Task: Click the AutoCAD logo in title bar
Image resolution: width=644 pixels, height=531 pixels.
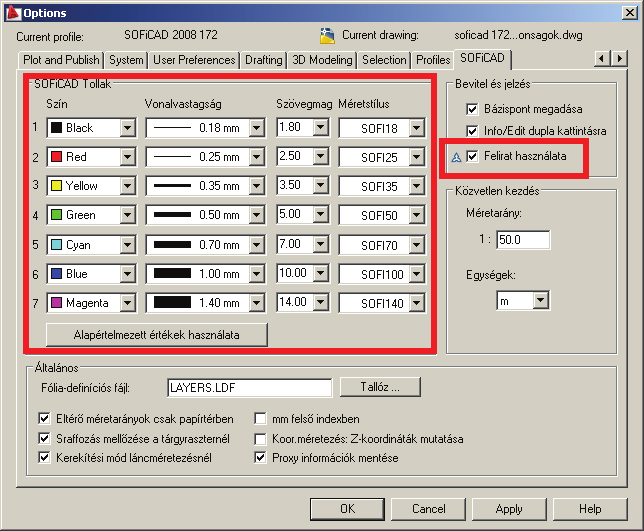Action: 13,13
